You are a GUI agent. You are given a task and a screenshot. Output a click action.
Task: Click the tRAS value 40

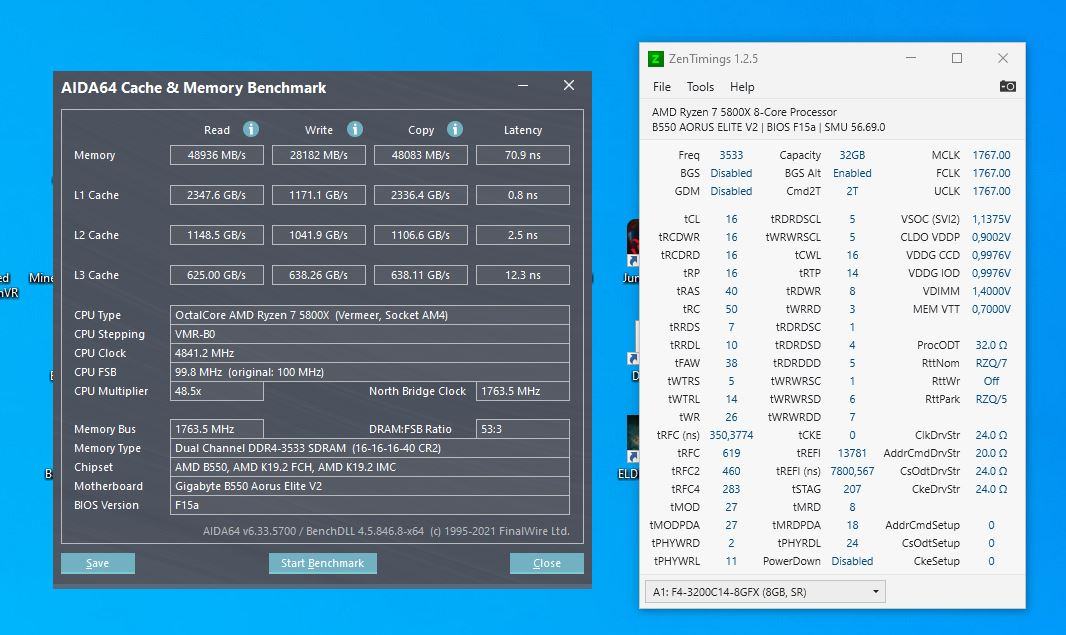(731, 291)
